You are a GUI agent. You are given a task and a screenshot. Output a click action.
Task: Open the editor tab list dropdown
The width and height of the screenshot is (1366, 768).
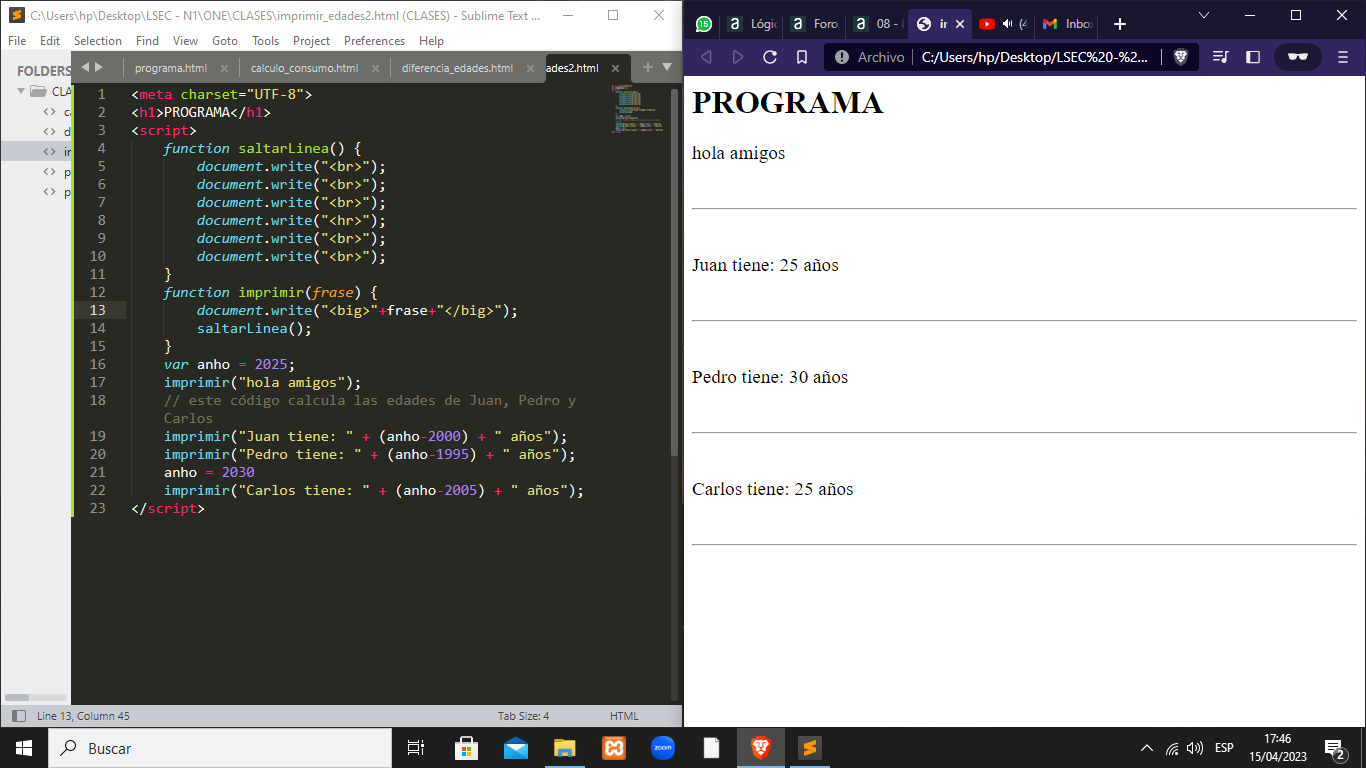point(667,67)
